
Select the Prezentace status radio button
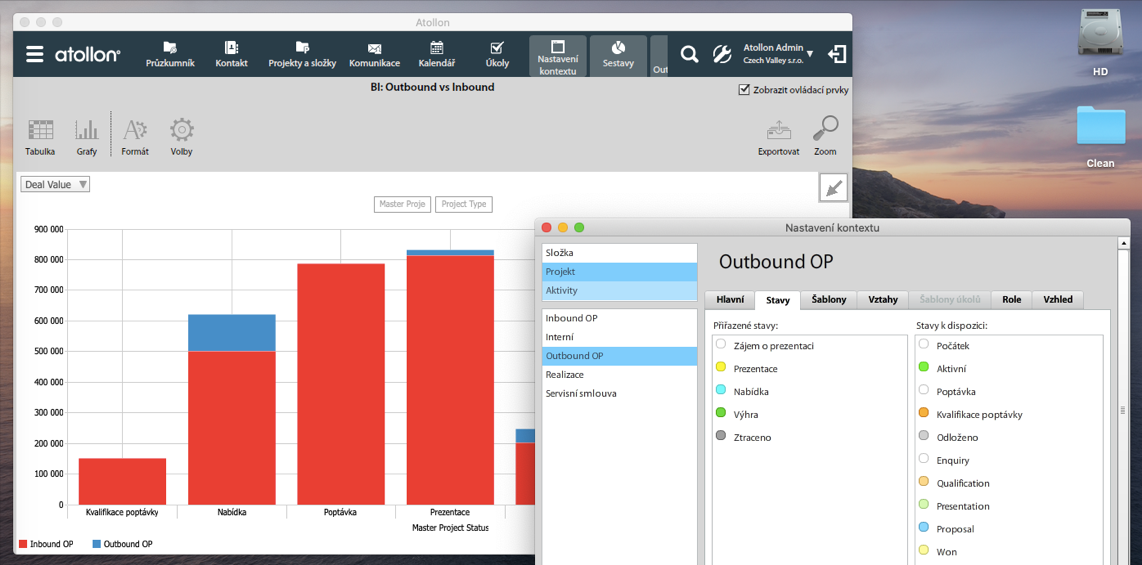(721, 367)
